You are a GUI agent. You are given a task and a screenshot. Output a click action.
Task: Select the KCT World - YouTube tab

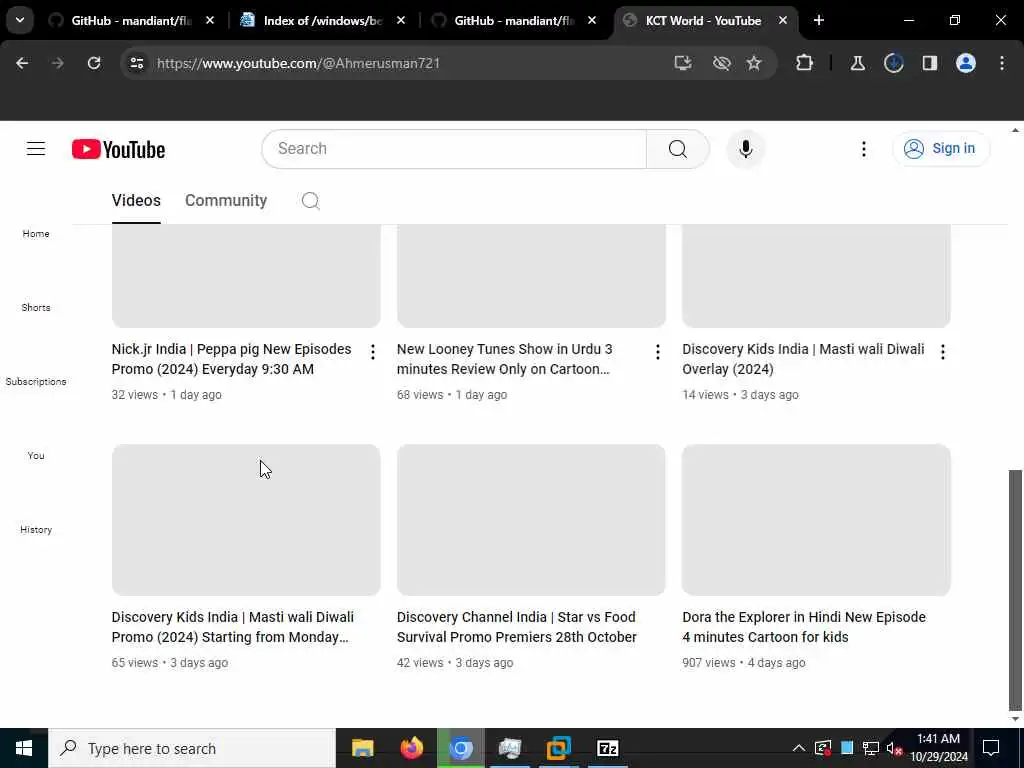tap(703, 20)
